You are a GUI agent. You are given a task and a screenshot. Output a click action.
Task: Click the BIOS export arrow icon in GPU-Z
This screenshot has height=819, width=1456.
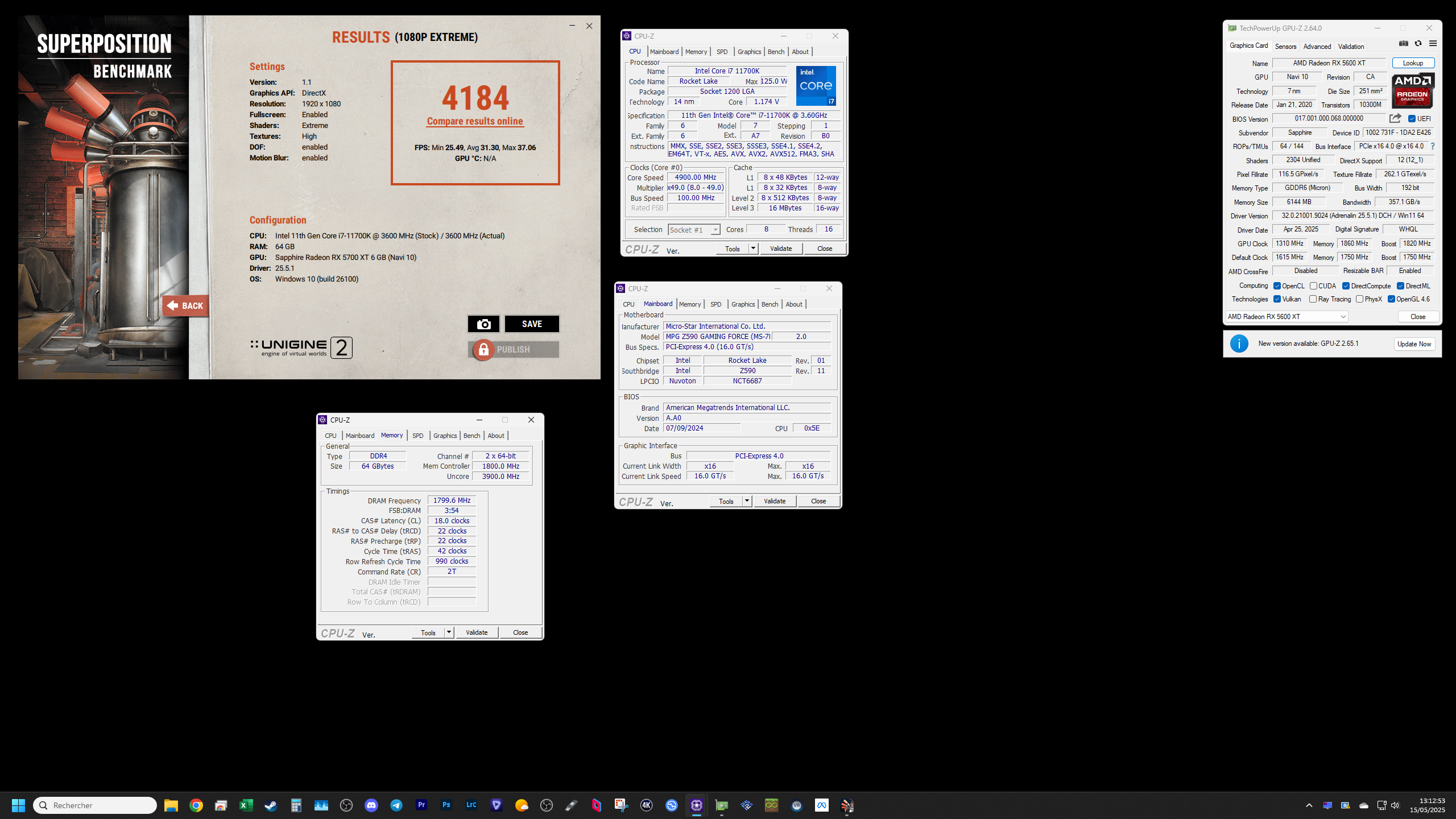coord(1395,118)
